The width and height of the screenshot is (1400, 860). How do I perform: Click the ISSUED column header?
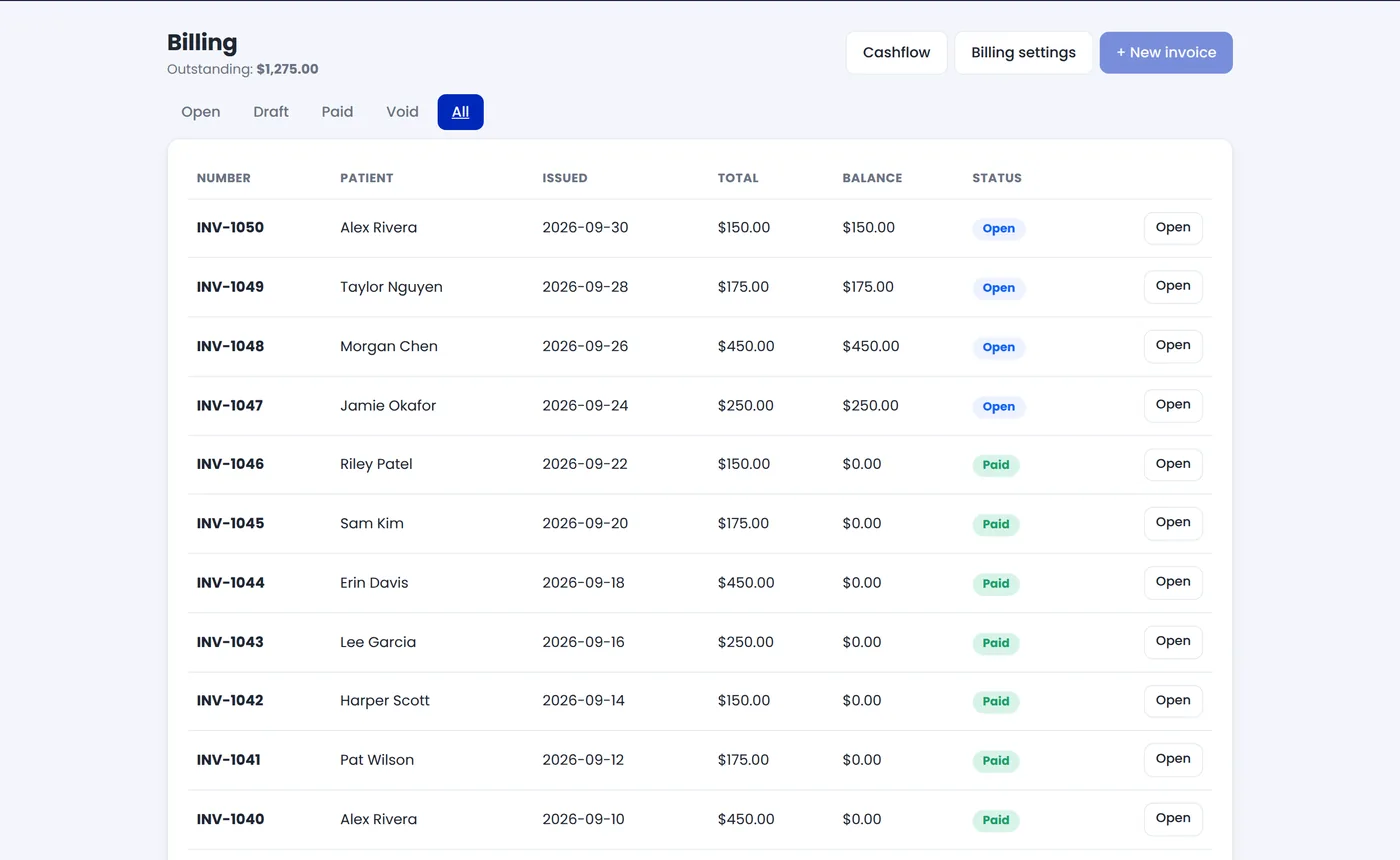point(565,178)
